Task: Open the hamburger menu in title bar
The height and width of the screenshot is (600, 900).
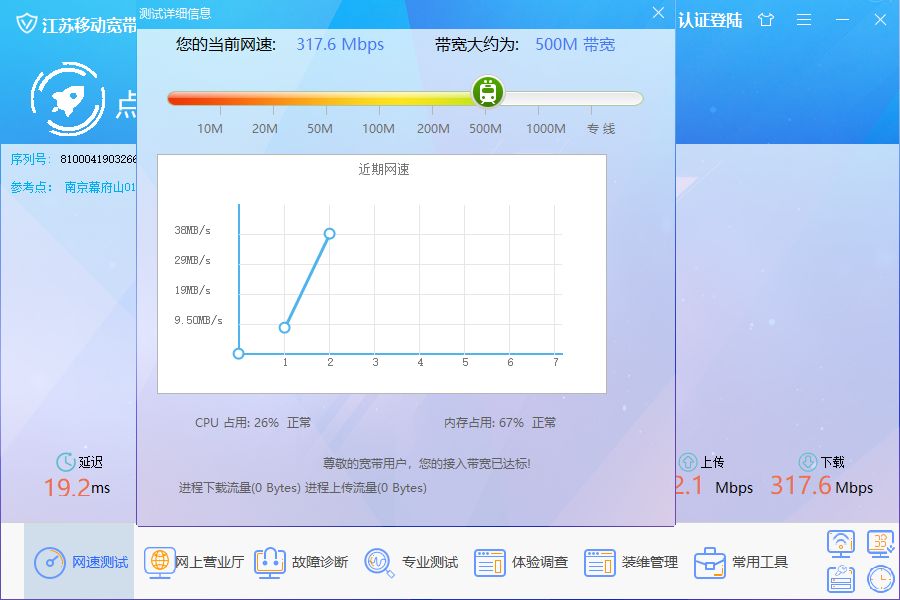Action: click(x=804, y=20)
